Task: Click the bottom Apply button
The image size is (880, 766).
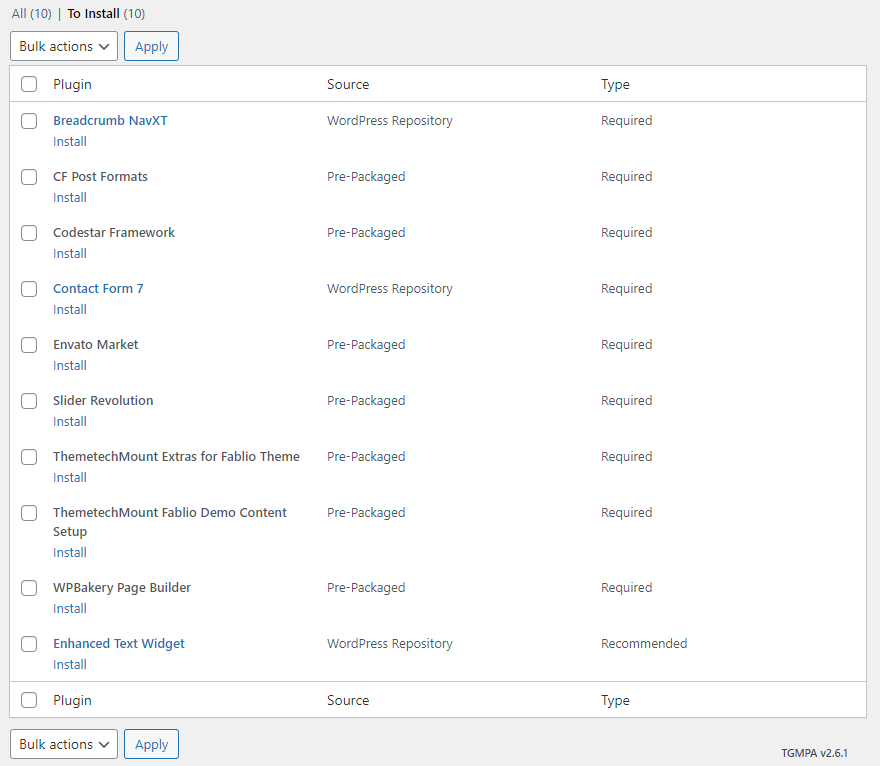Action: (151, 744)
